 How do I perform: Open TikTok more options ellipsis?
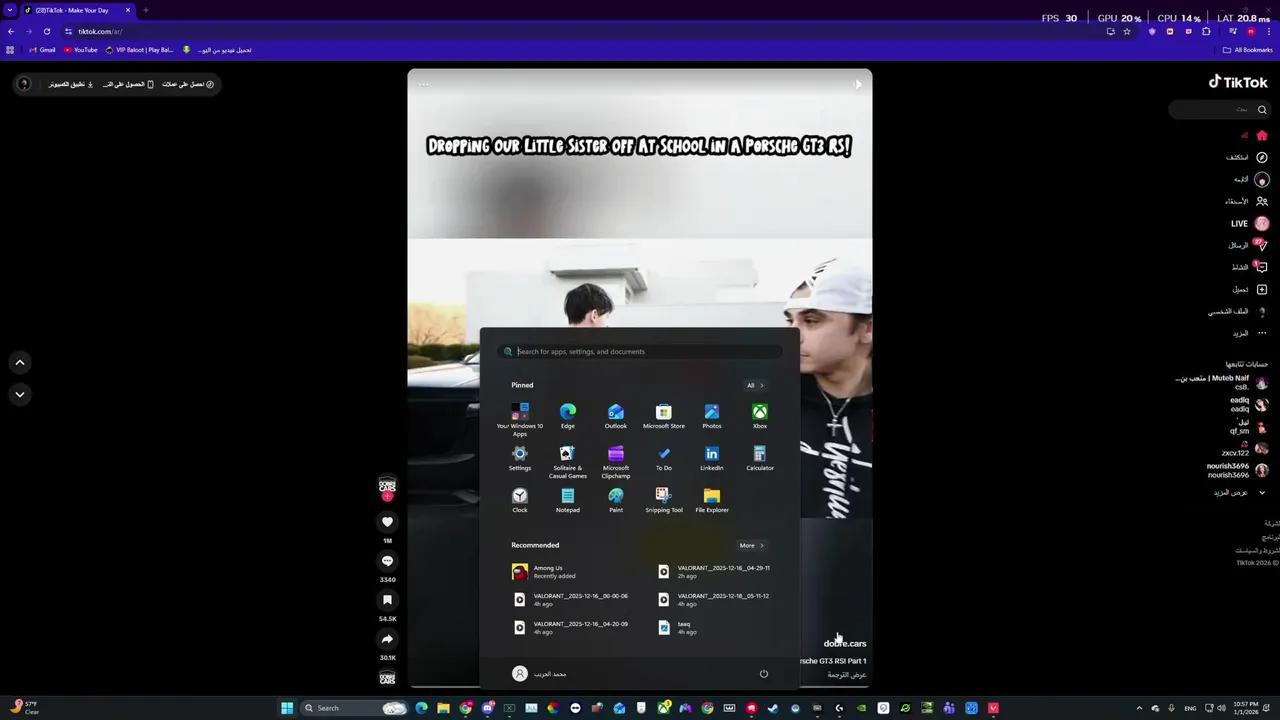1262,333
